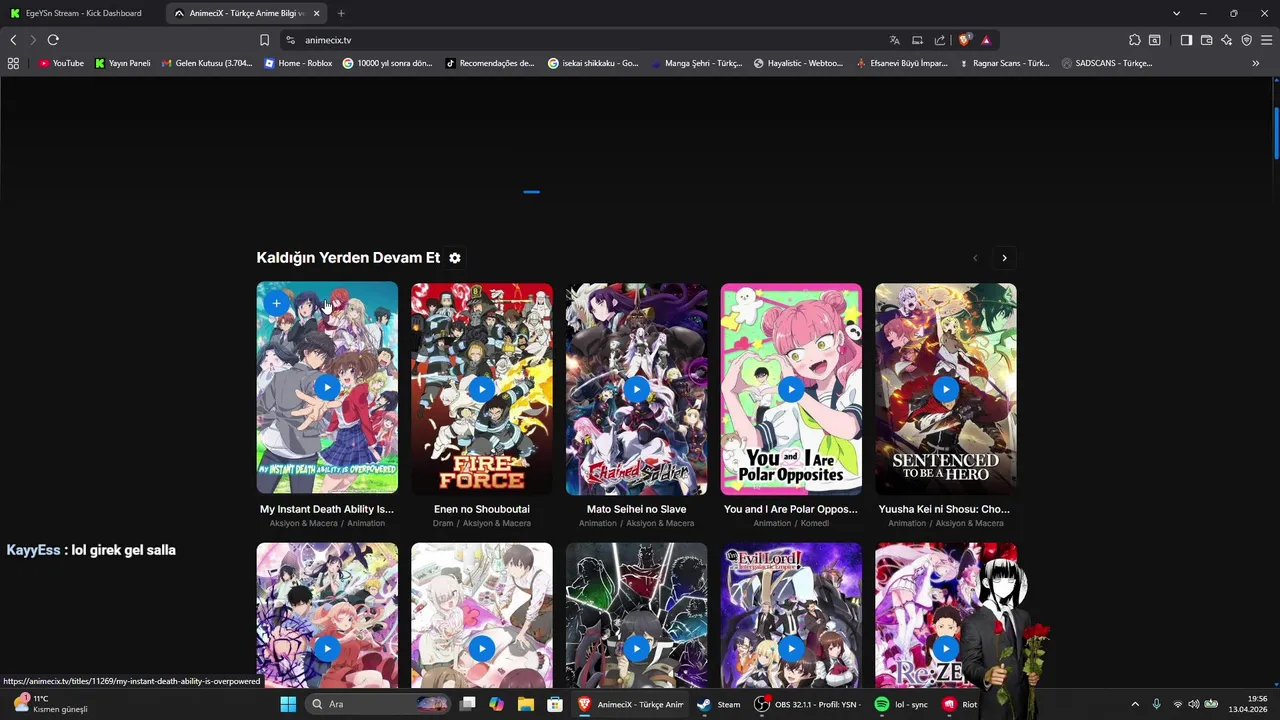Click page vertical scrollbar thumb
Viewport: 1280px width, 720px height.
click(1276, 132)
